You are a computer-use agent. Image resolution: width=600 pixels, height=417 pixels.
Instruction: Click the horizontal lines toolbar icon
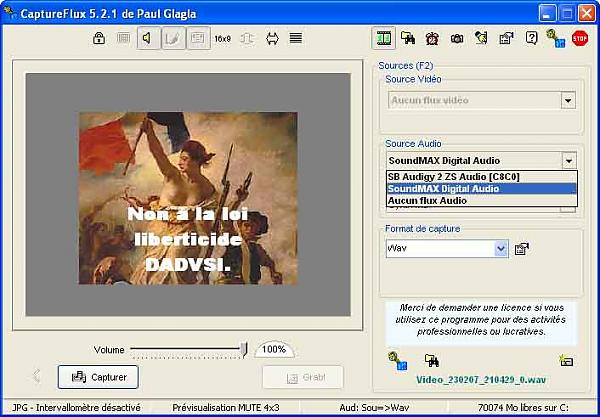tap(296, 39)
